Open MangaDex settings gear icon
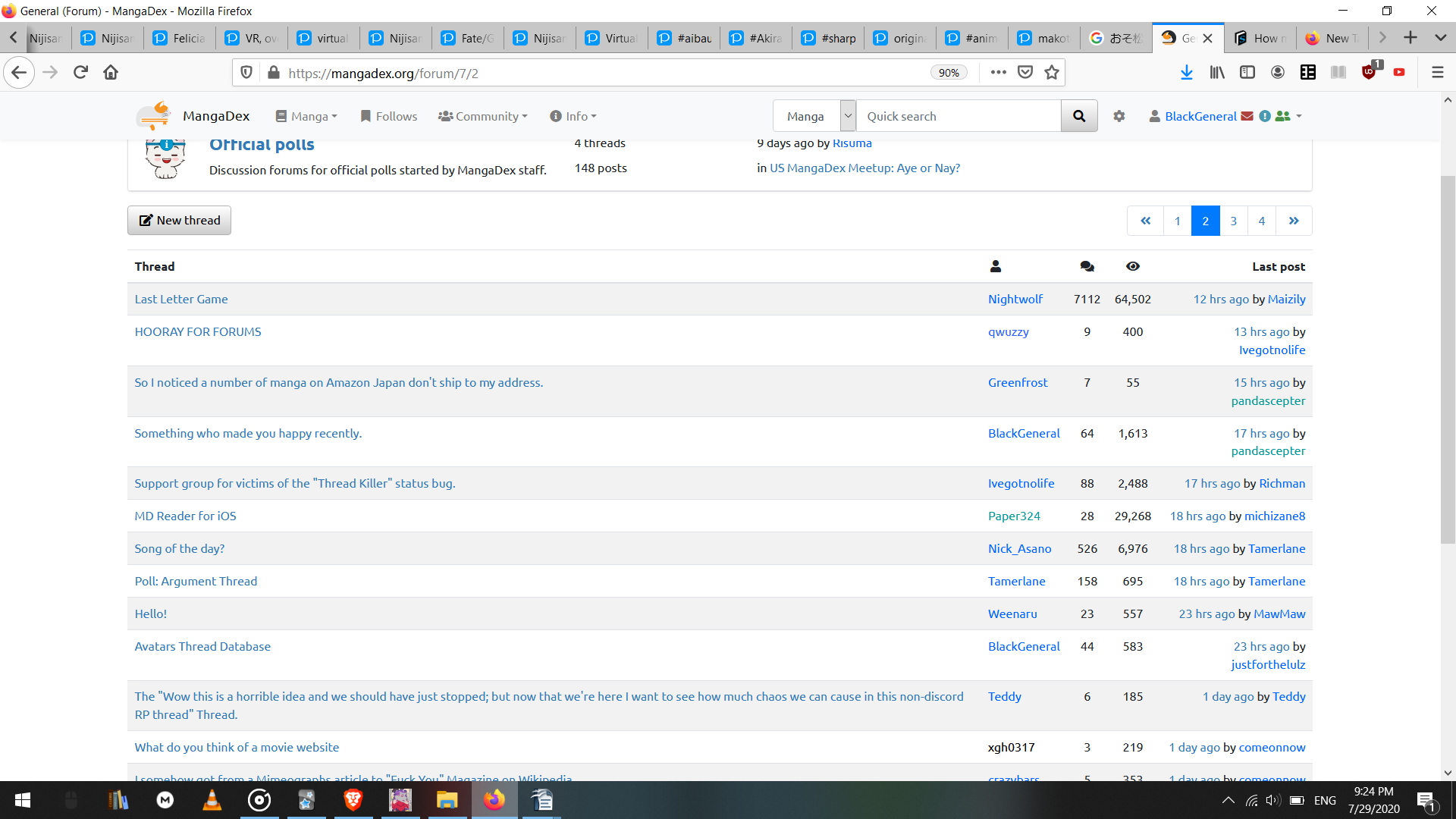This screenshot has height=819, width=1456. point(1119,116)
